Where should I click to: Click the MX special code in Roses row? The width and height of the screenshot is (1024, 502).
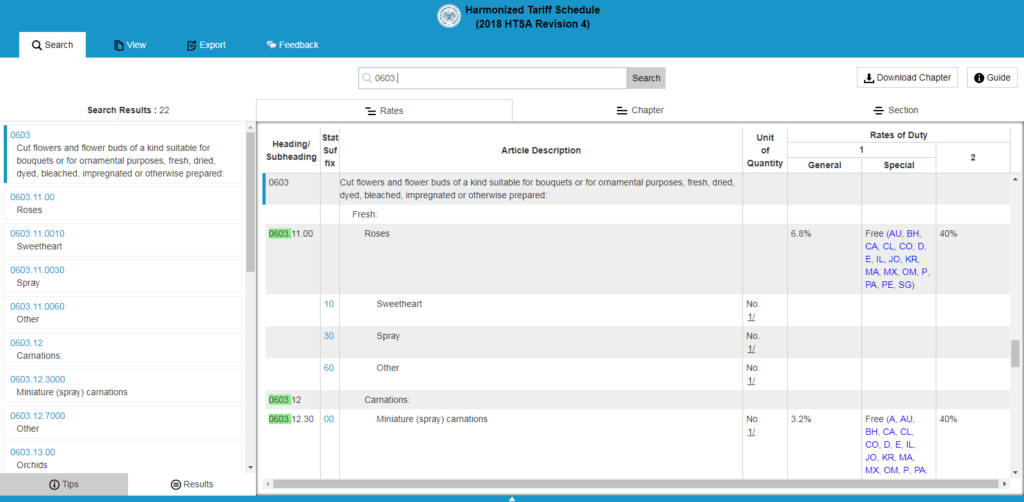point(891,272)
